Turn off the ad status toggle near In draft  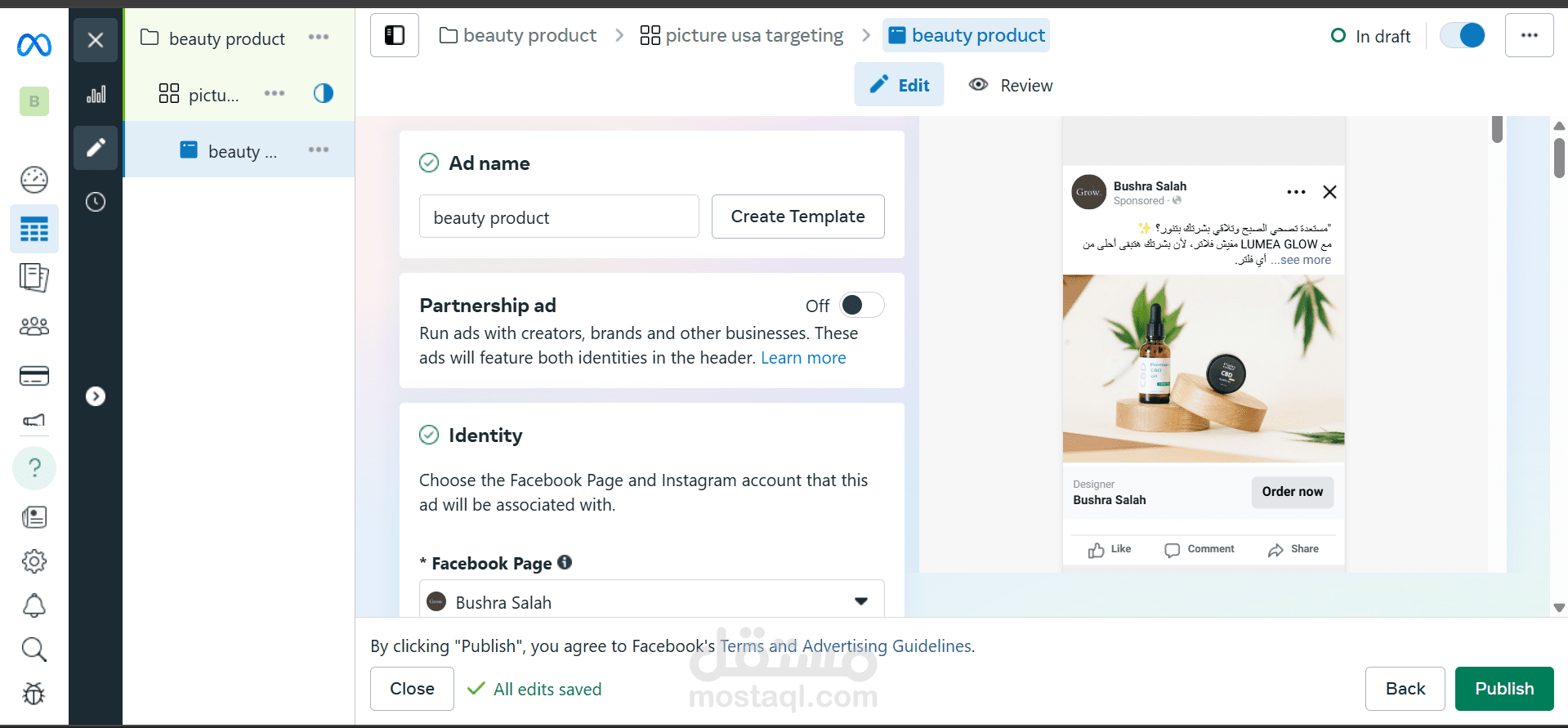[1463, 35]
